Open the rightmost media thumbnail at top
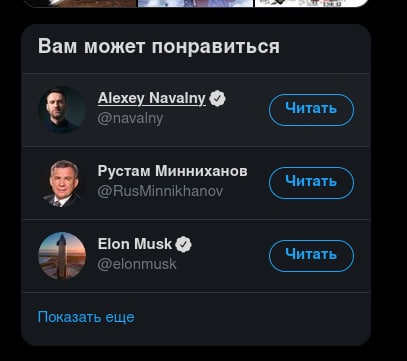Viewport: 407px width, 361px height. coord(312,3)
